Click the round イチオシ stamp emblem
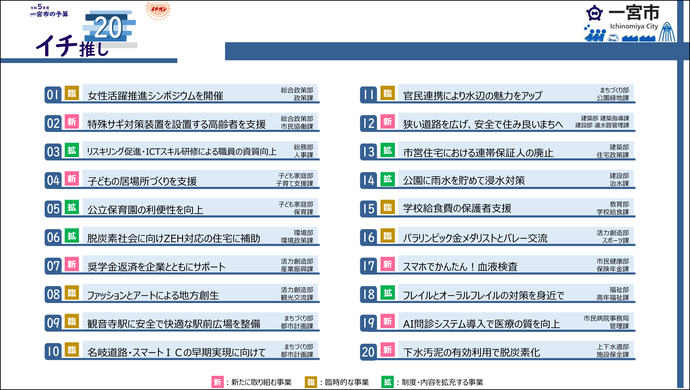This screenshot has width=690, height=390. click(x=158, y=10)
